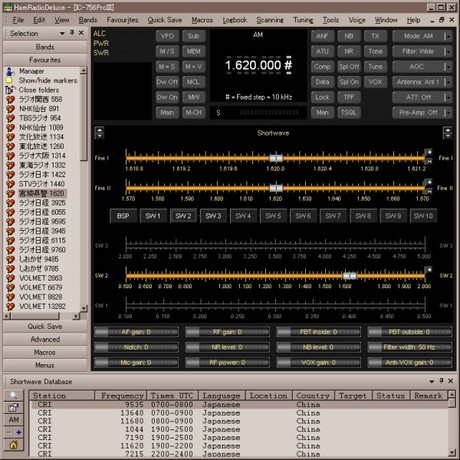Screen dimensions: 460x460
Task: Click the M>V button
Action: coord(194,67)
